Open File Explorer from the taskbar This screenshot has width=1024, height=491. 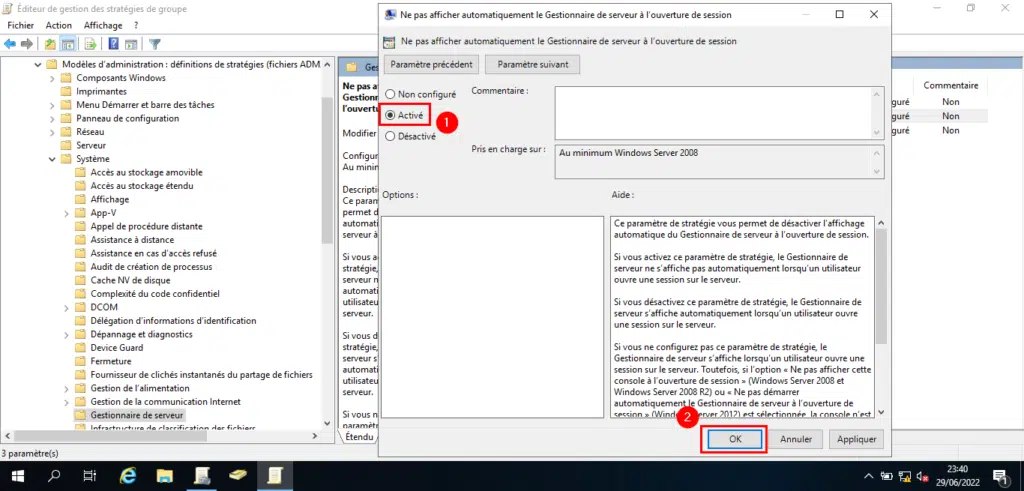coord(165,476)
